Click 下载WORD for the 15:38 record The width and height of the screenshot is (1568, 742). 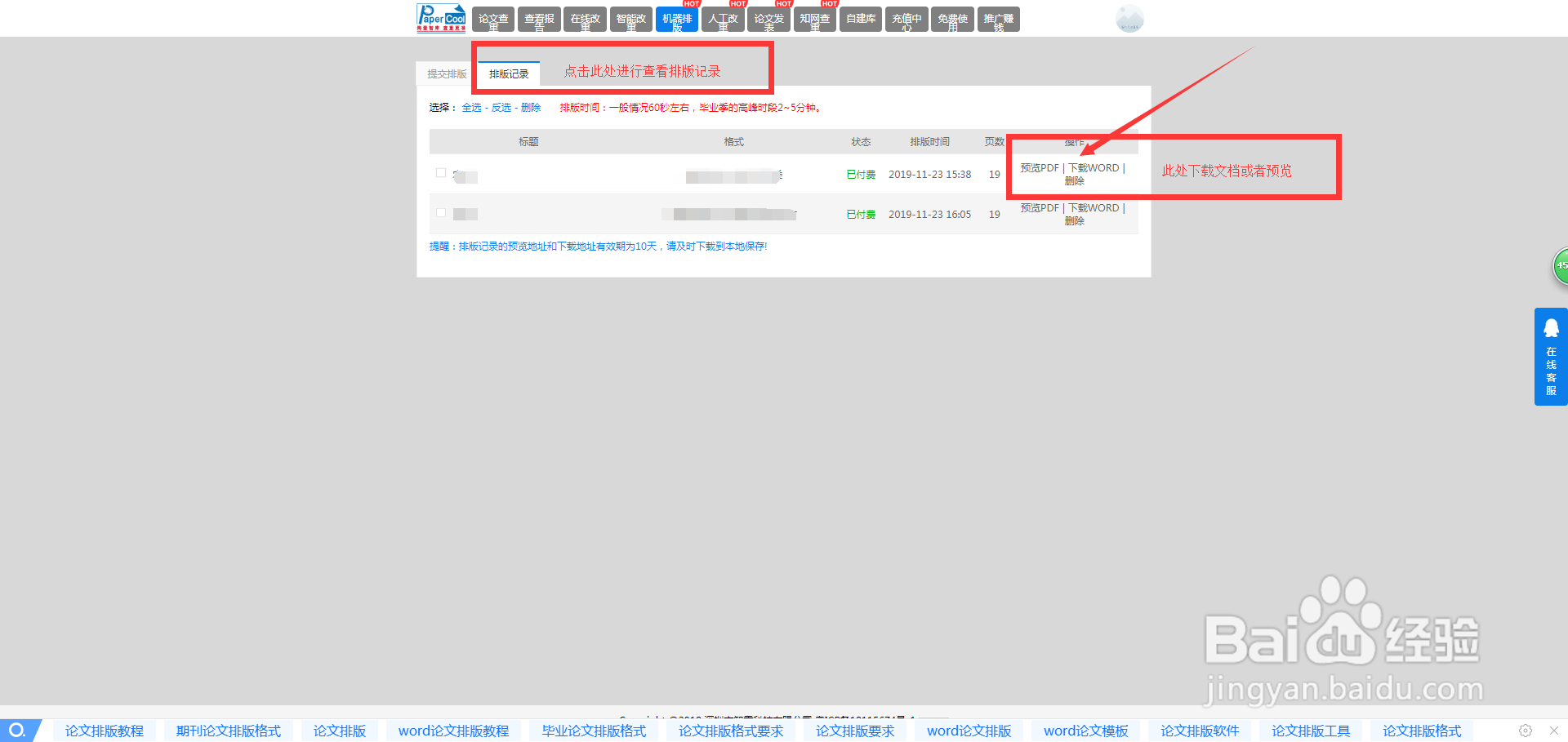(1094, 168)
